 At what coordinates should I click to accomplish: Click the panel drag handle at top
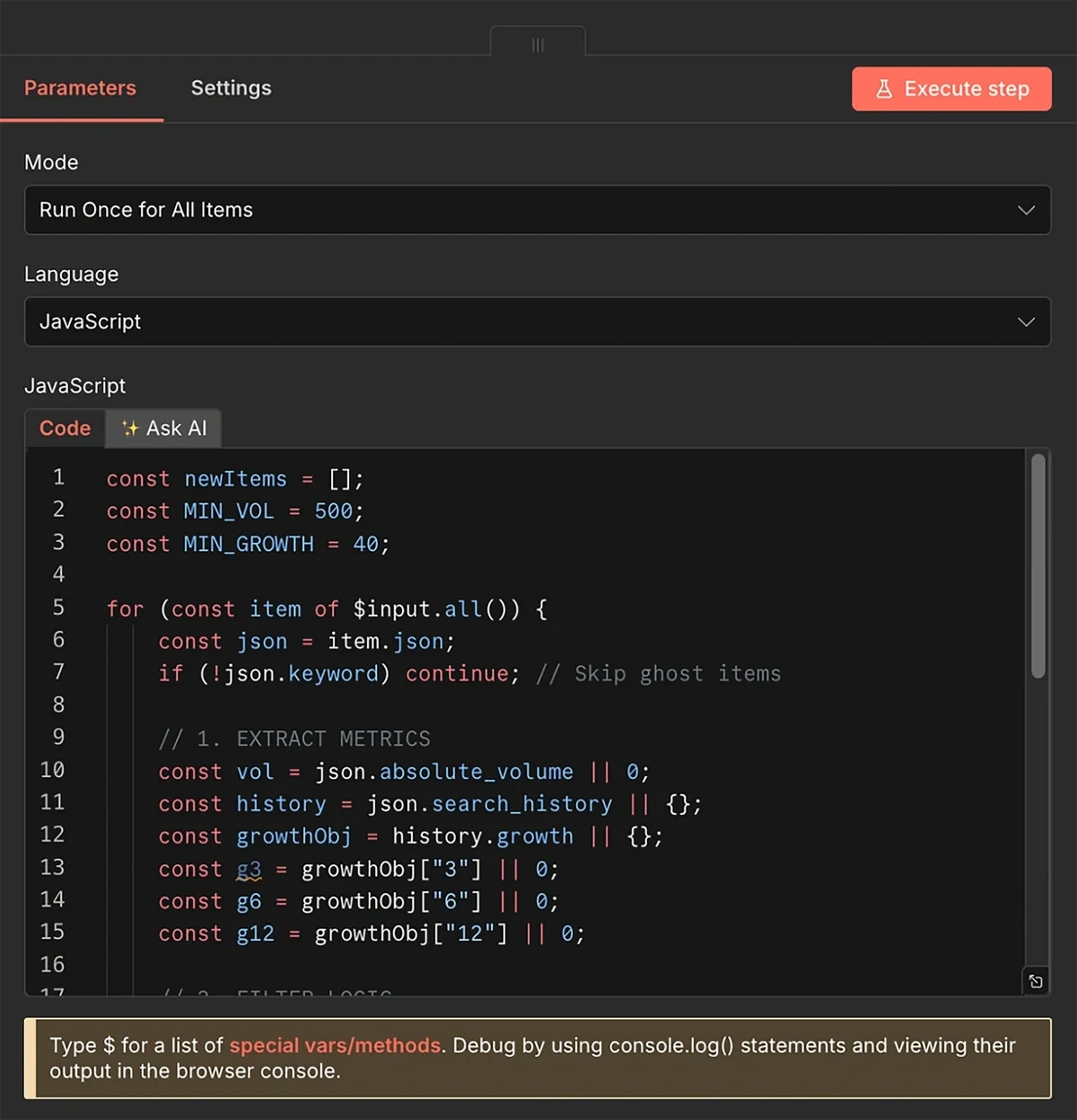(x=538, y=43)
